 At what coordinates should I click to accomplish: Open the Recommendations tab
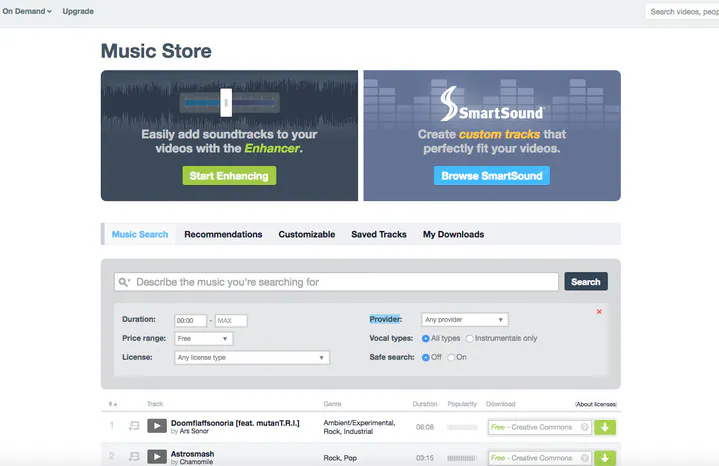coord(223,234)
